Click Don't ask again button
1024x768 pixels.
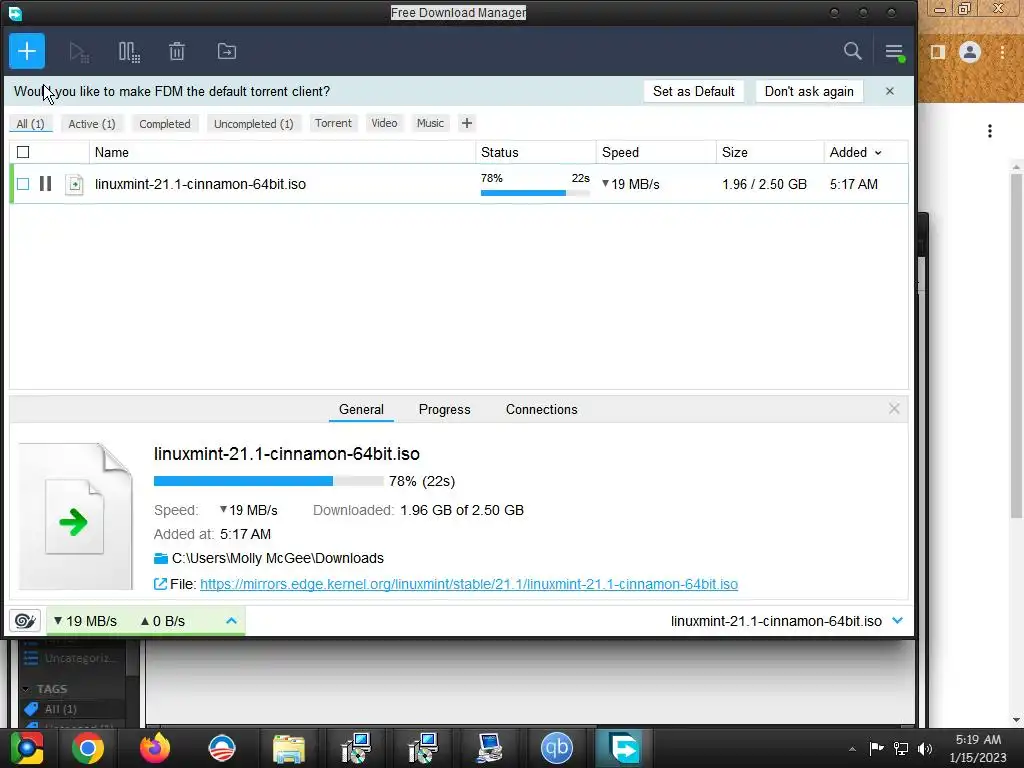coord(809,91)
